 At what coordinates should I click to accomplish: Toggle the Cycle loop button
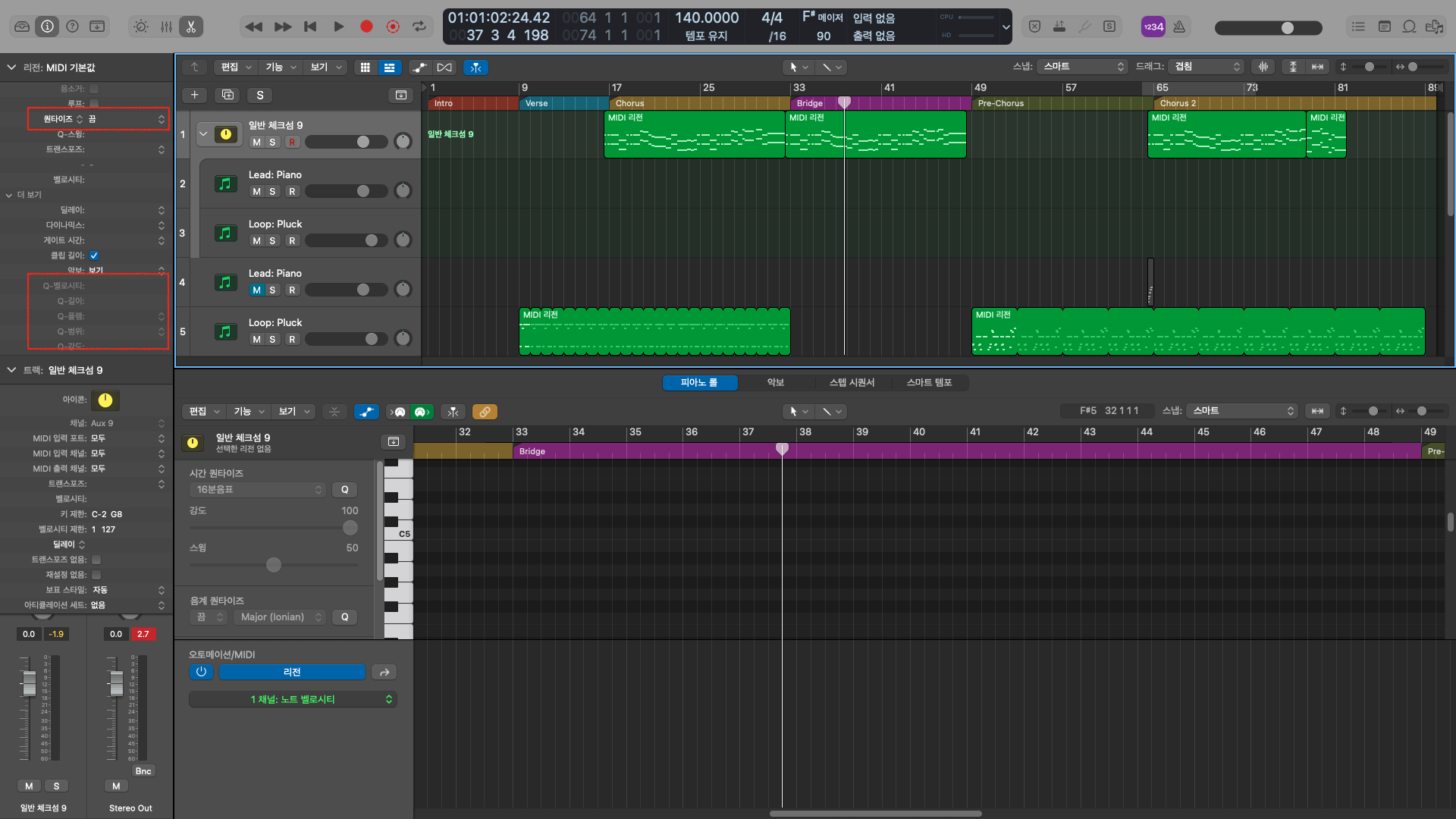[419, 27]
